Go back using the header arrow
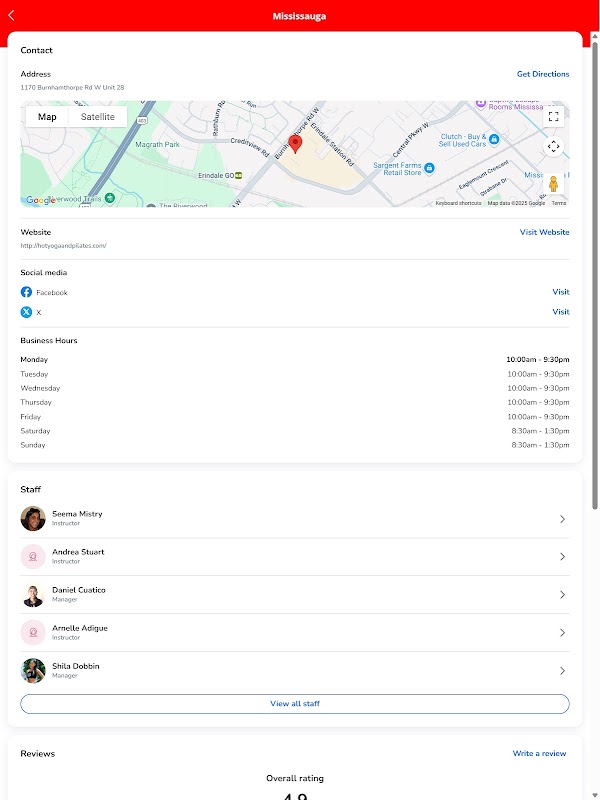This screenshot has height=800, width=600. pyautogui.click(x=11, y=15)
